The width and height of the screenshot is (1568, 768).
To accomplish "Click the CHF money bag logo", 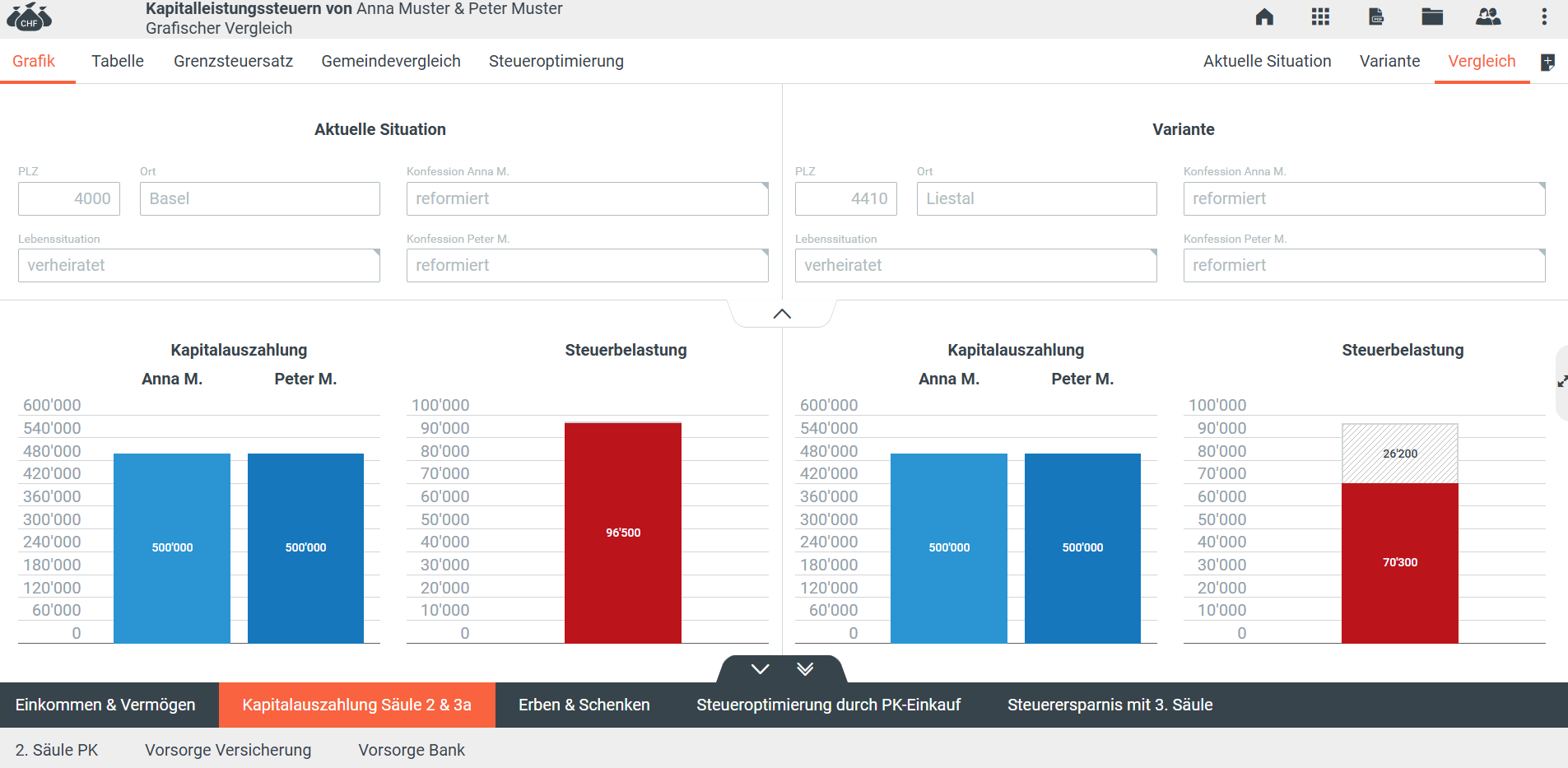I will (29, 16).
